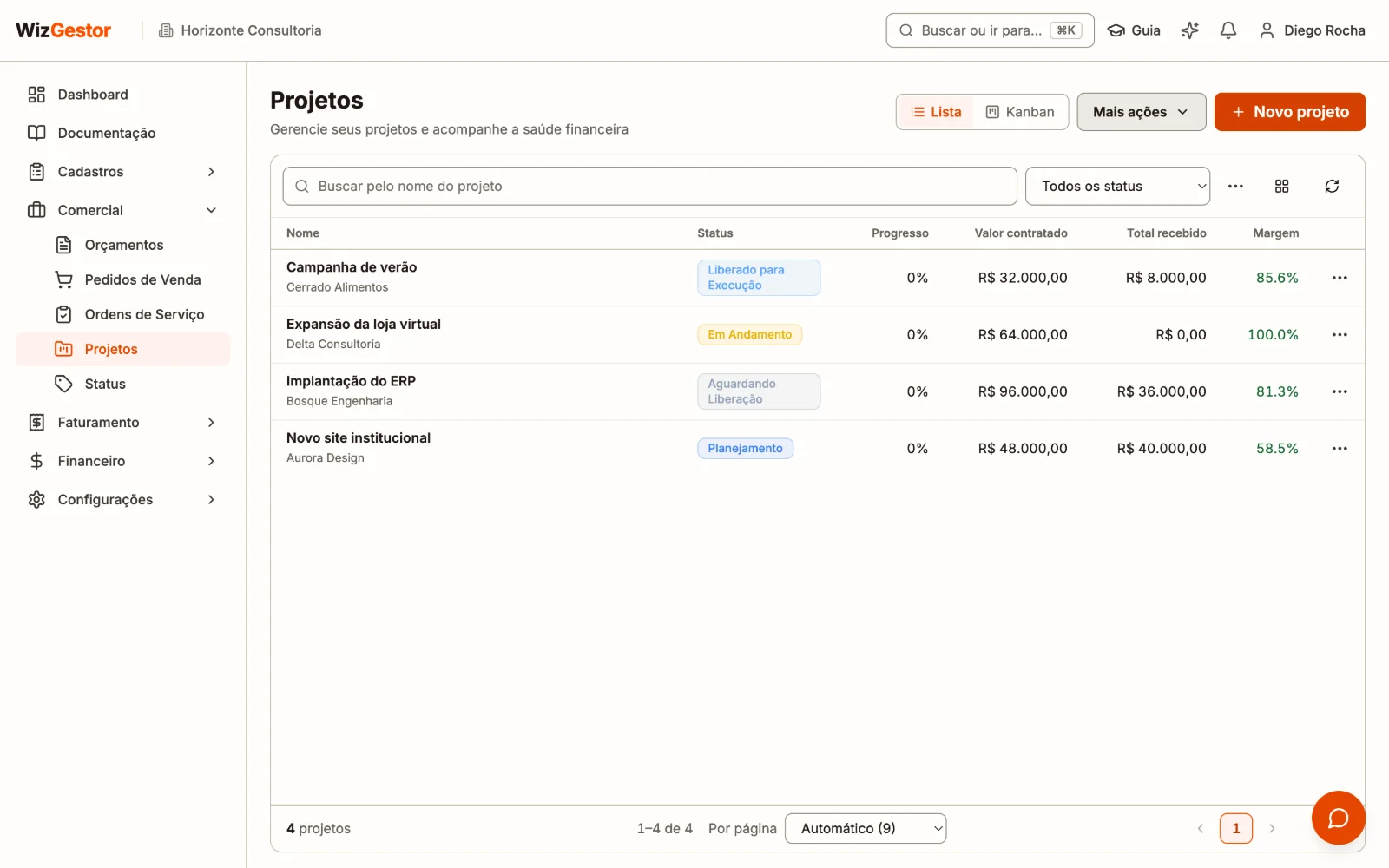Expand Faturamento menu section
Viewport: 1389px width, 868px height.
click(x=123, y=423)
